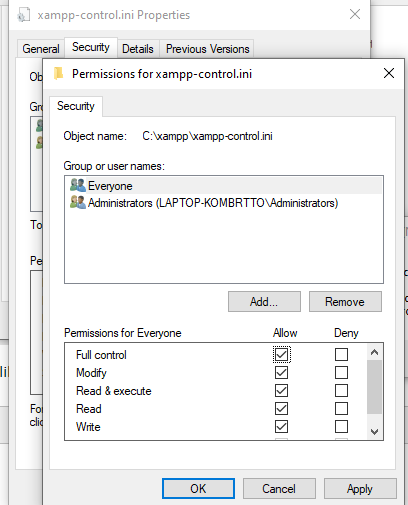408x505 pixels.
Task: Click the permissions list scroll-up arrow
Action: 374,352
